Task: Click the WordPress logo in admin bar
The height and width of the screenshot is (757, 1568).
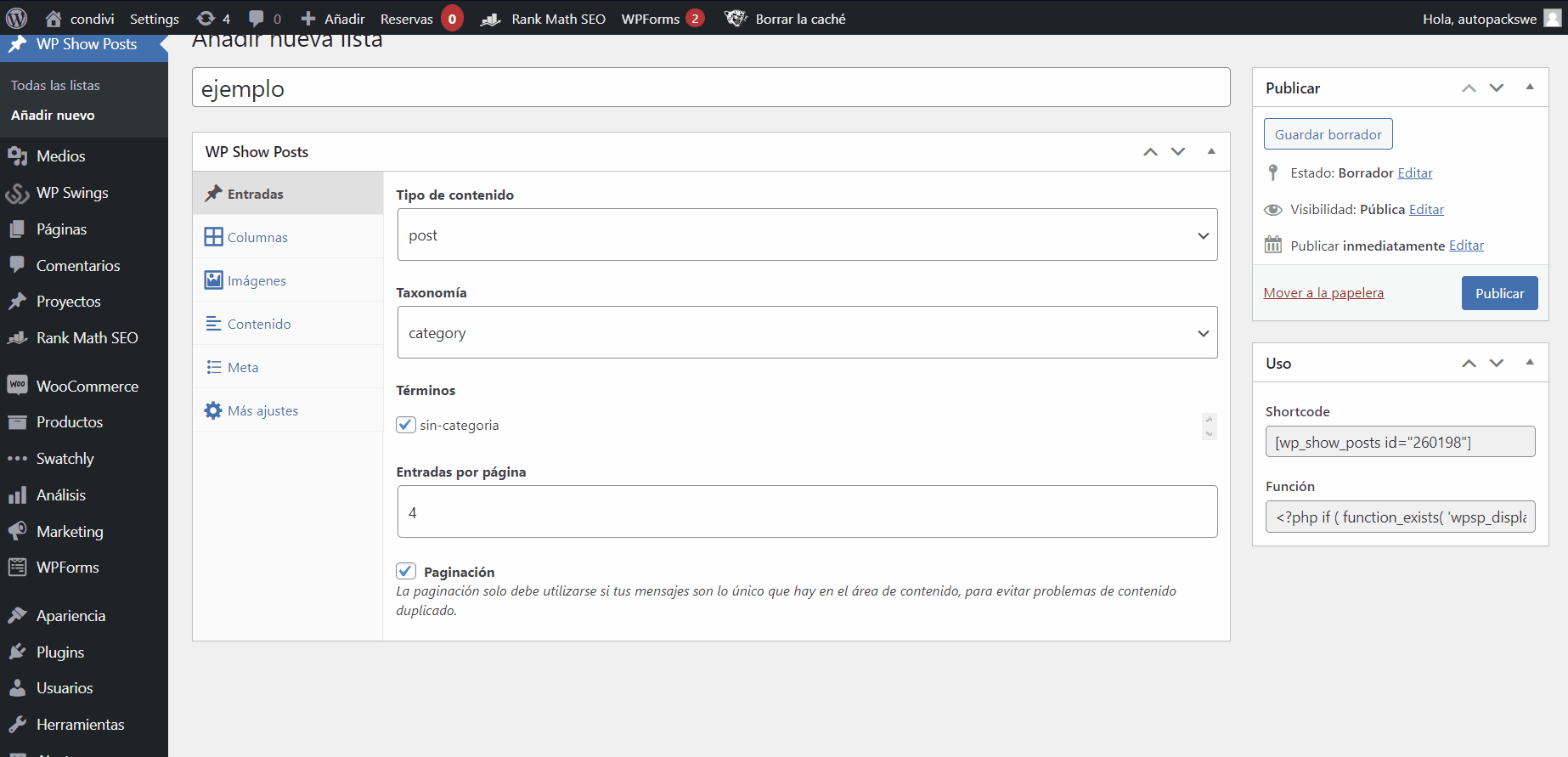Action: [17, 18]
